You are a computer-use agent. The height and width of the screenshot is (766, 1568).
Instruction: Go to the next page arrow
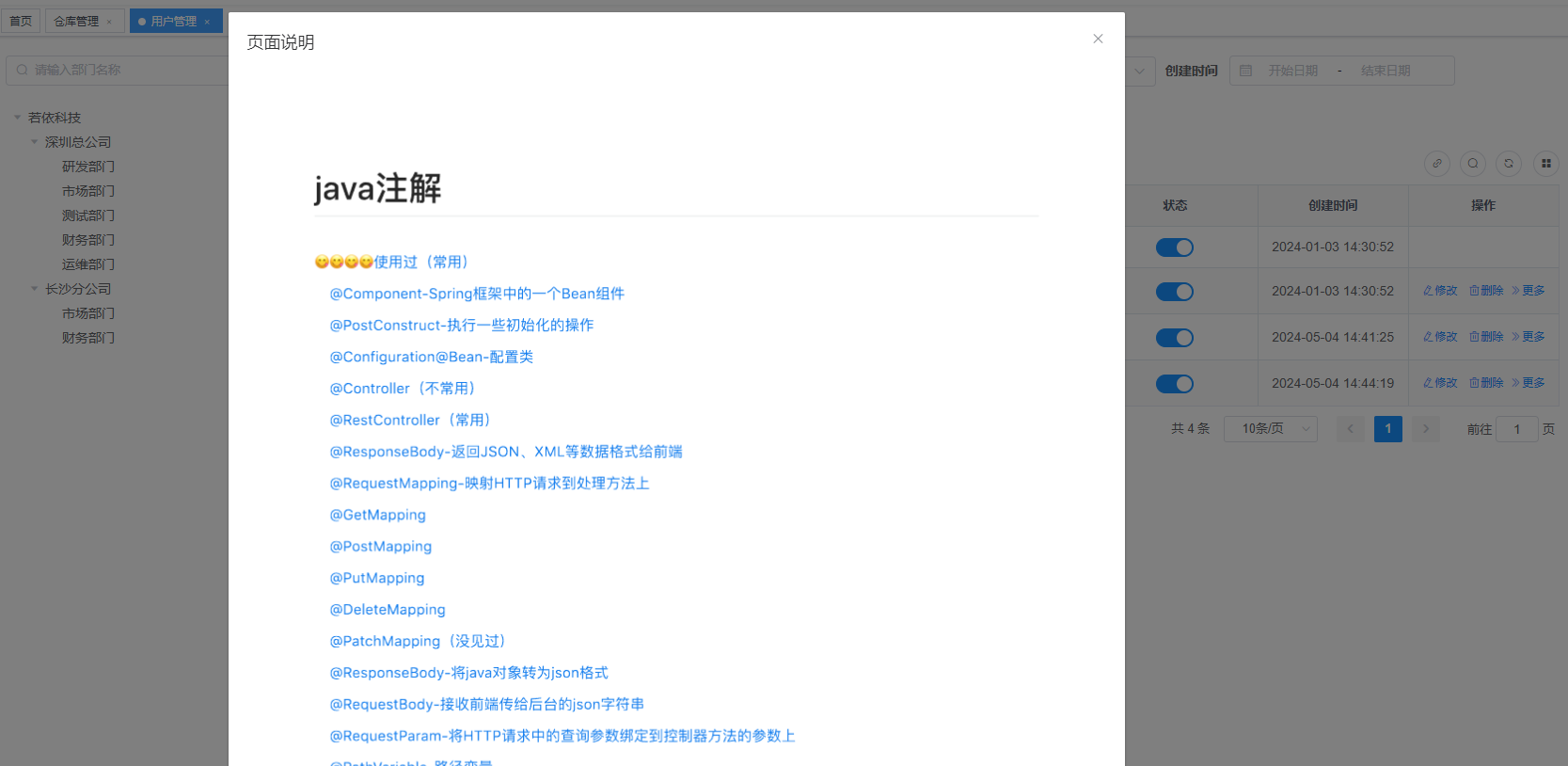1426,429
